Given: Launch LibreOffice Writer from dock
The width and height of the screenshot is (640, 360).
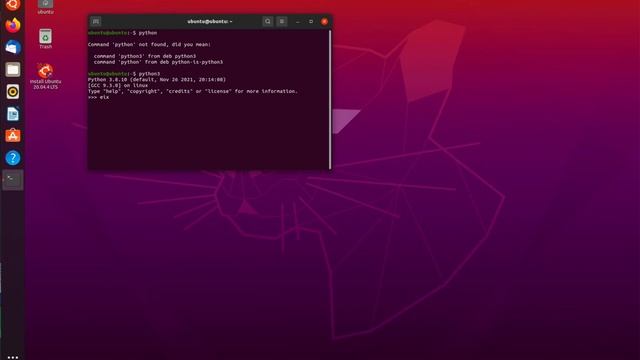Looking at the screenshot, I should (x=13, y=114).
